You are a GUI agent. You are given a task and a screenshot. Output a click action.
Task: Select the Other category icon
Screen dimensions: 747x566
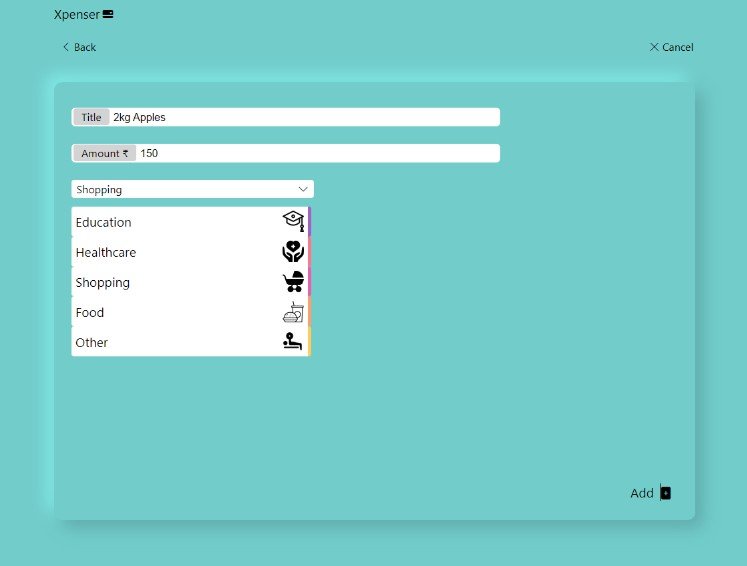tap(292, 342)
